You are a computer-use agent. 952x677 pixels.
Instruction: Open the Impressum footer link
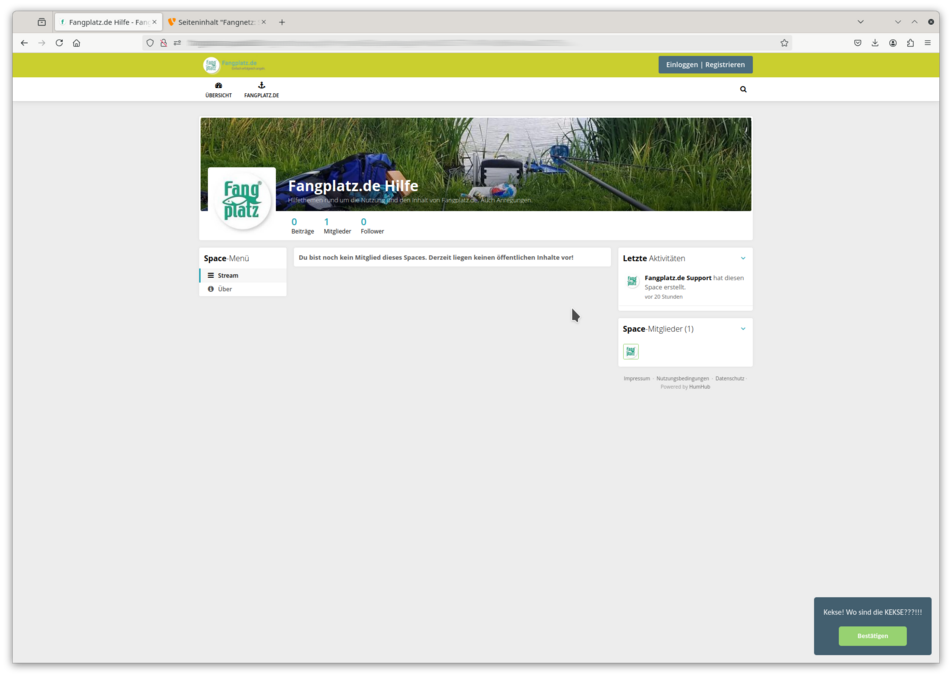pos(636,378)
